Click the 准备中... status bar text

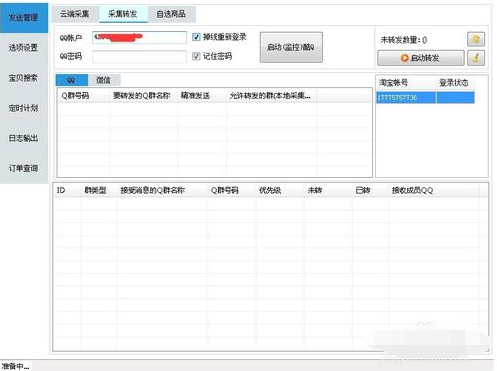coord(15,366)
